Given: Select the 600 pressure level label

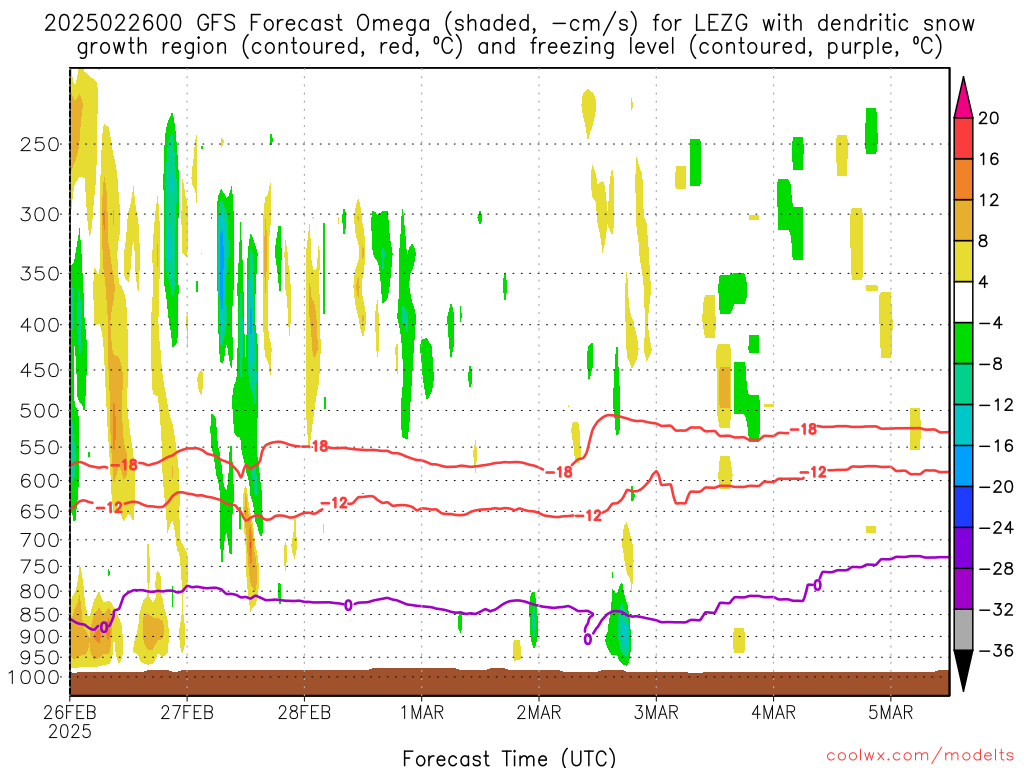Looking at the screenshot, I should point(40,481).
